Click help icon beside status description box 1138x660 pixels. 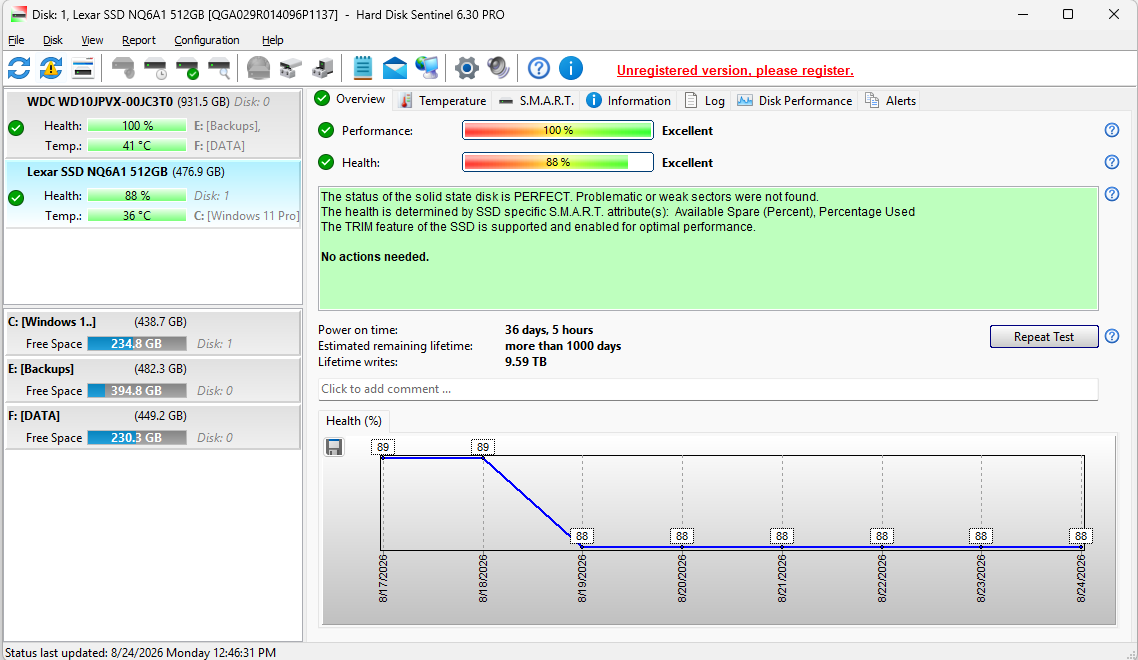click(x=1112, y=194)
